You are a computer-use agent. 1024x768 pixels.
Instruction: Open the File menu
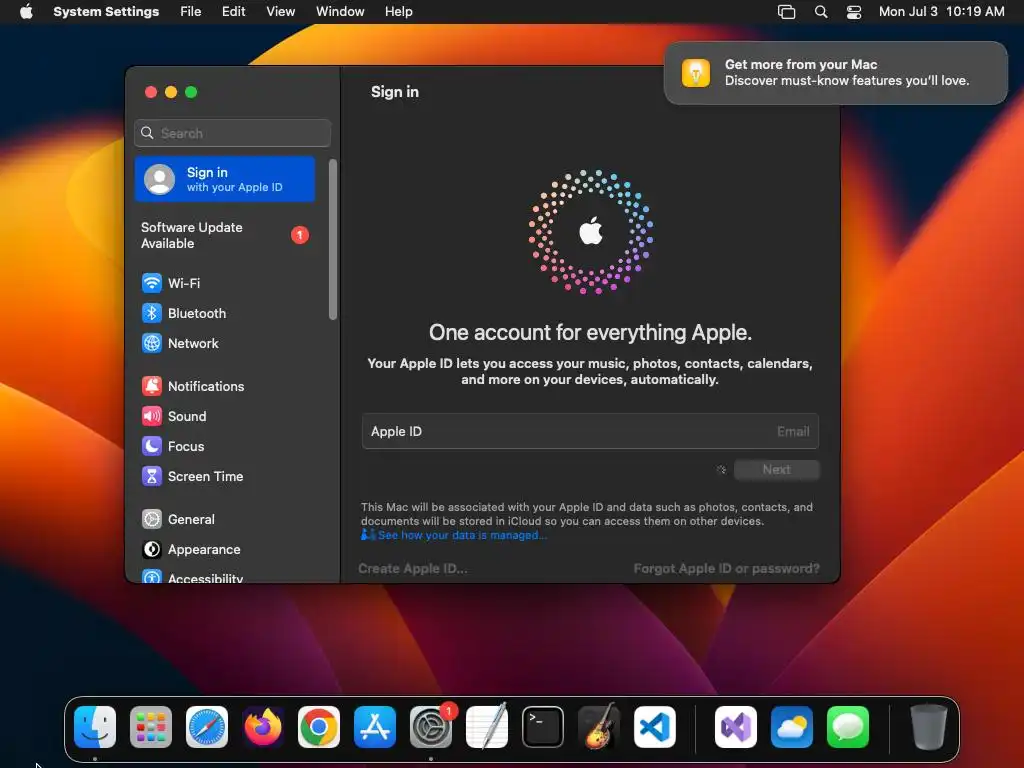(x=191, y=12)
